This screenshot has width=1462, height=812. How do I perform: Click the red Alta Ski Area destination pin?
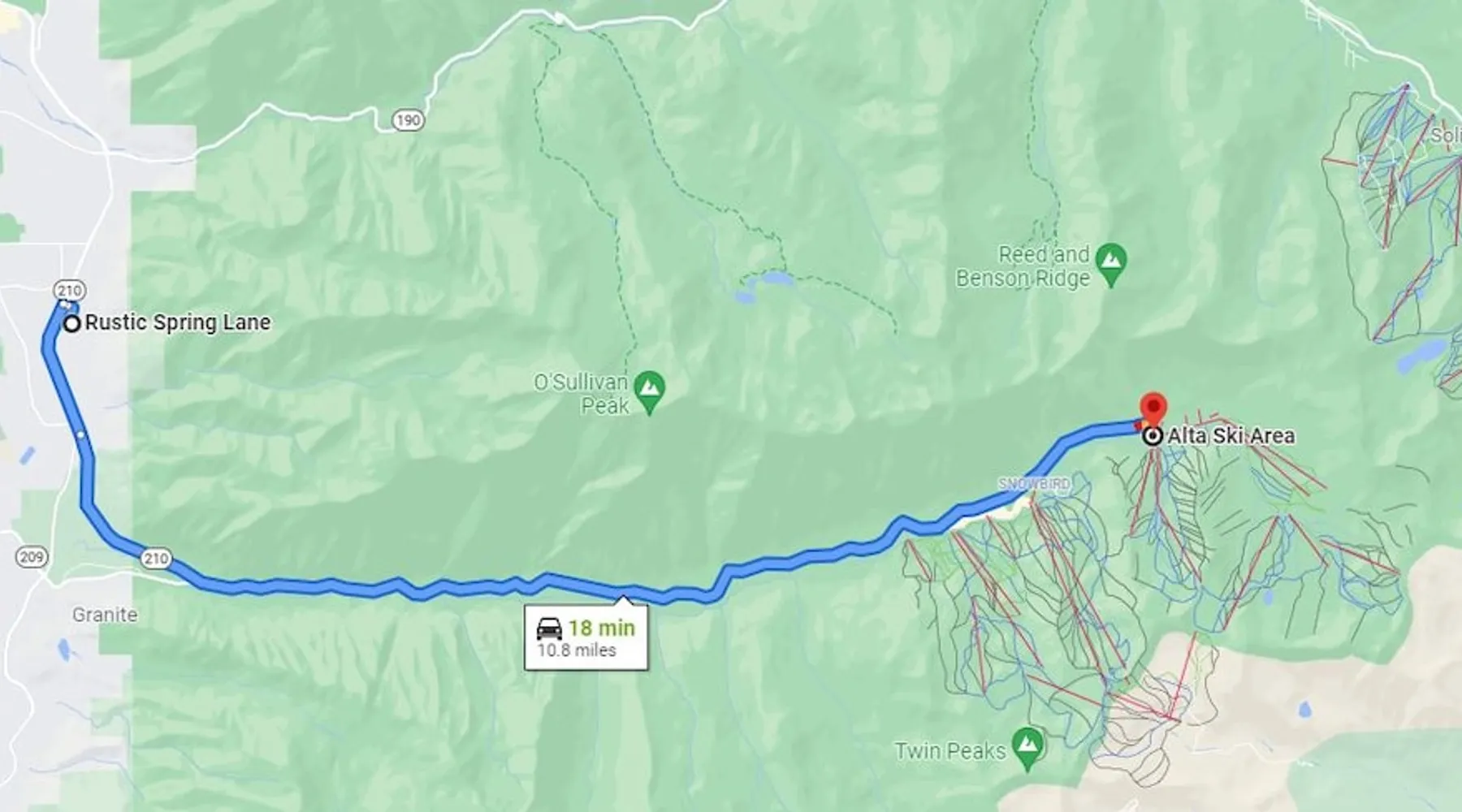click(x=1153, y=408)
